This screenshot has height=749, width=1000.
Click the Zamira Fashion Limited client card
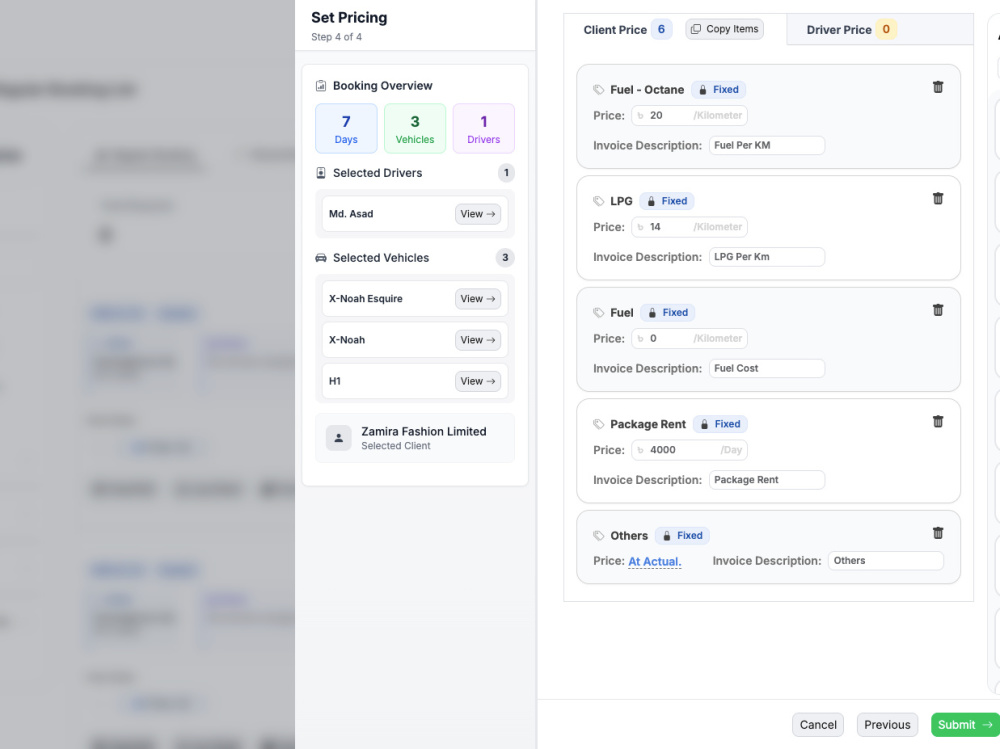[x=415, y=438]
